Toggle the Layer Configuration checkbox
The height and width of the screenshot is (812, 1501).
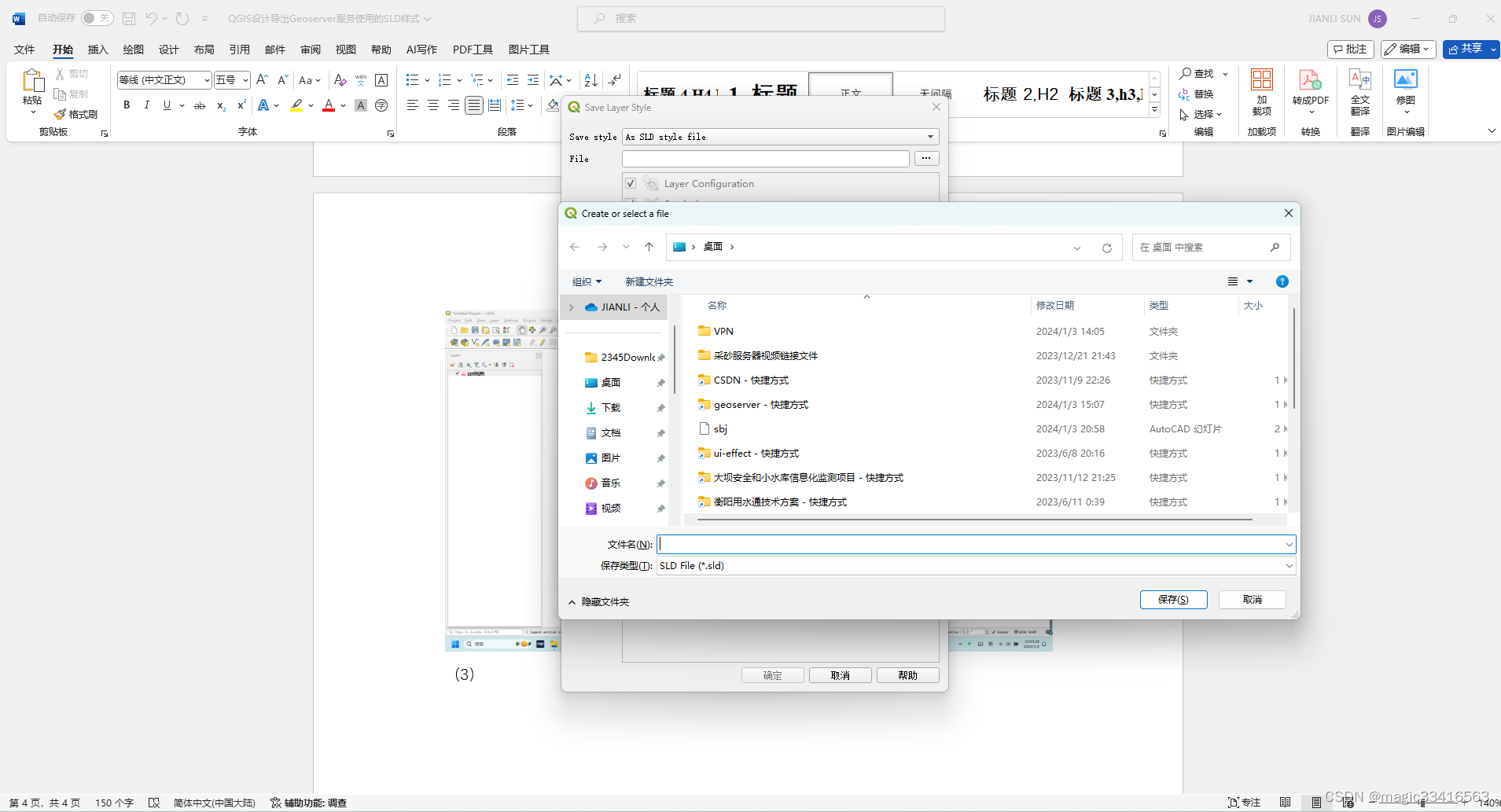pyautogui.click(x=631, y=183)
